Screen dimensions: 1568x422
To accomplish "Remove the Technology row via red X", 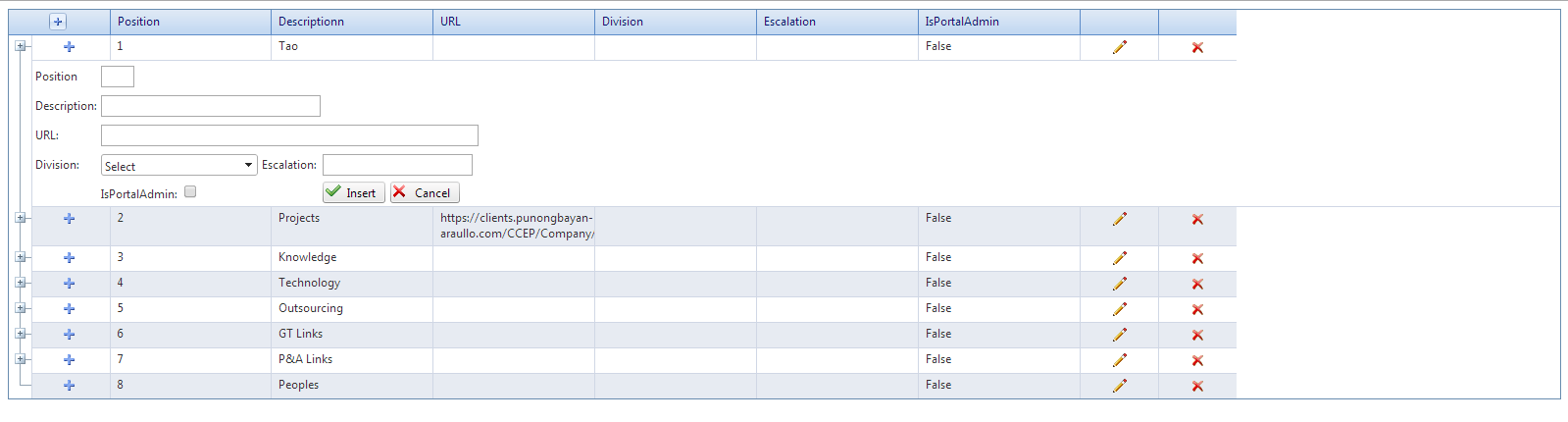I will [1197, 285].
